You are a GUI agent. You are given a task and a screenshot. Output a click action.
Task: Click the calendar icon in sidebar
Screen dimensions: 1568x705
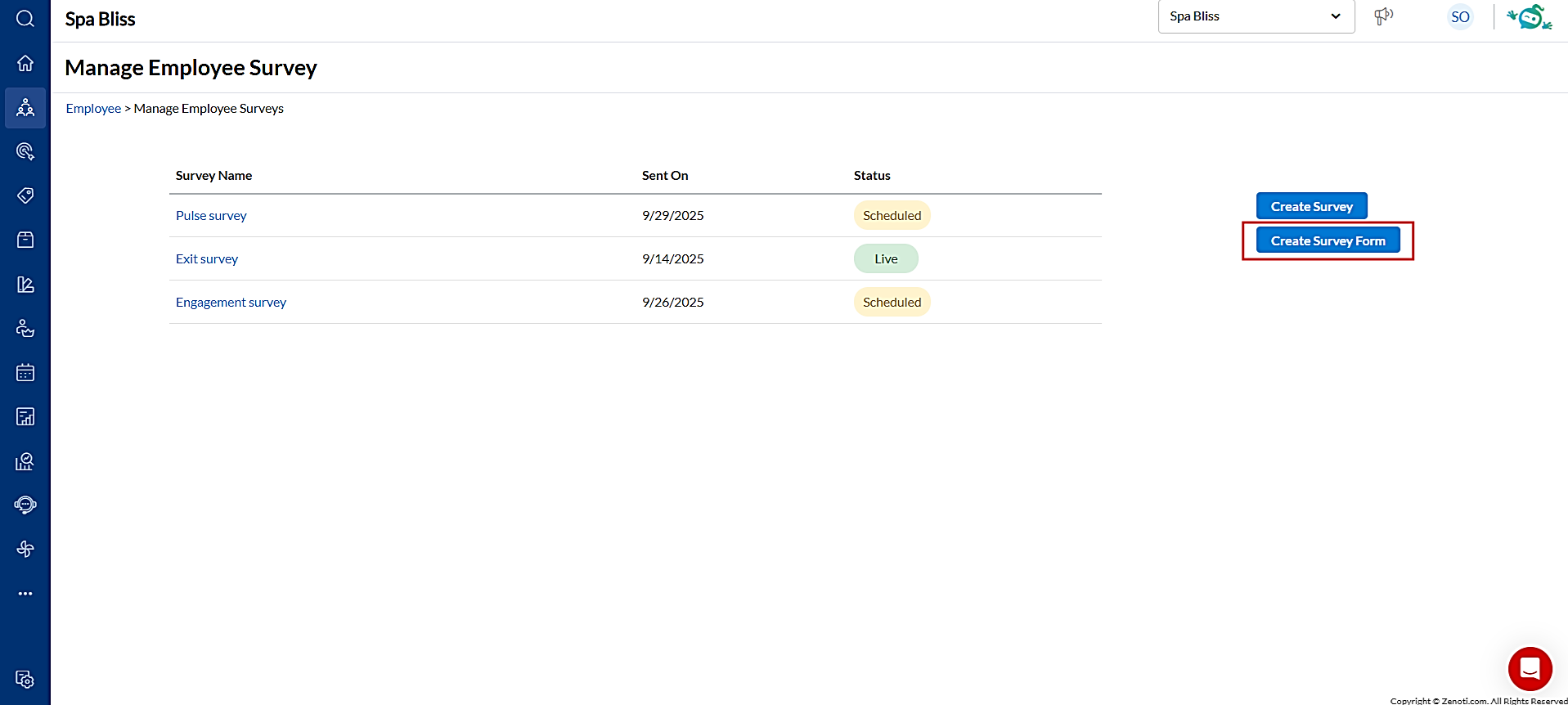point(25,373)
